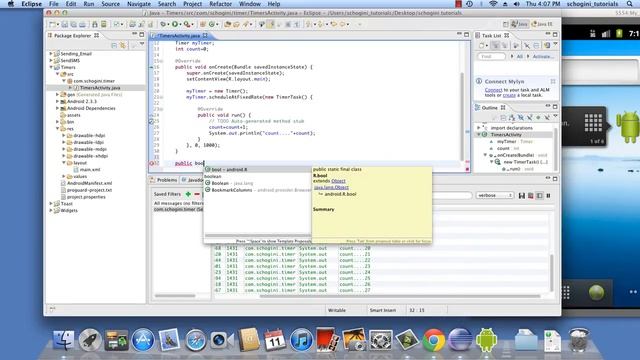Open the Run green play button

point(175,24)
